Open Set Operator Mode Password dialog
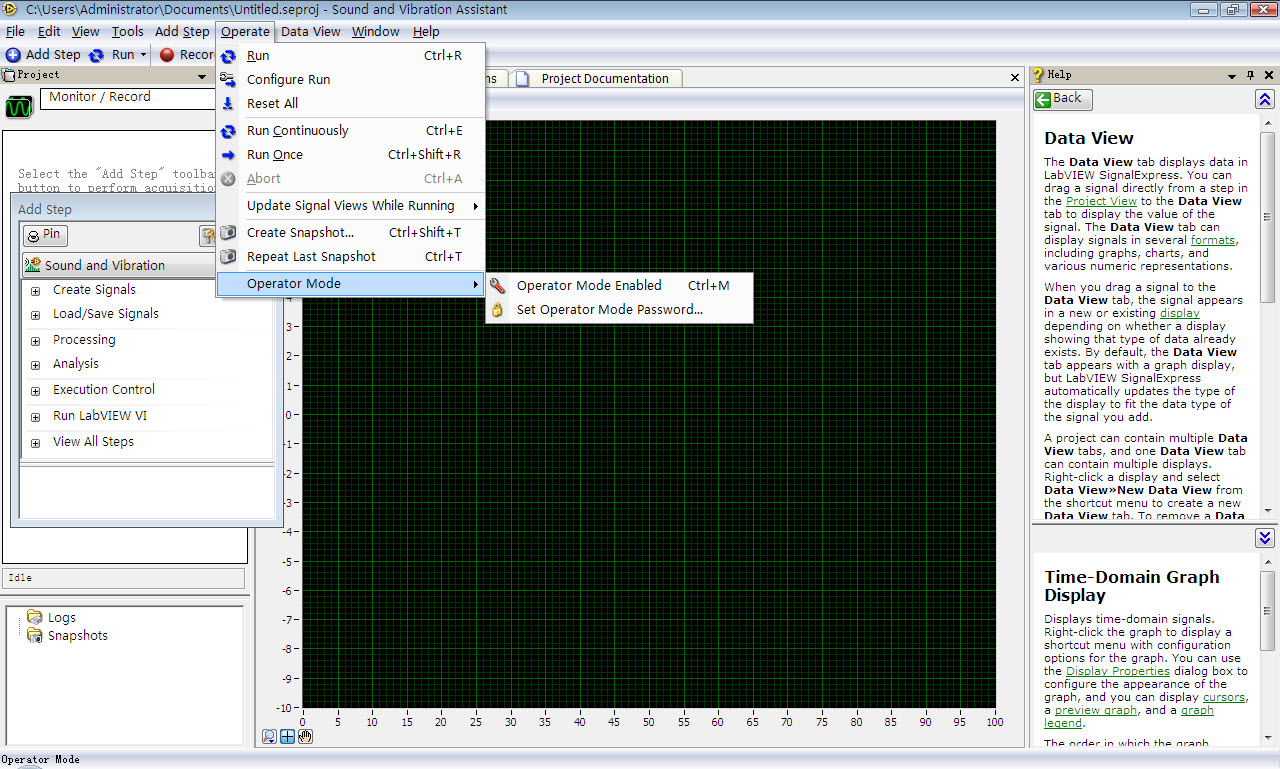1280x769 pixels. 619,310
